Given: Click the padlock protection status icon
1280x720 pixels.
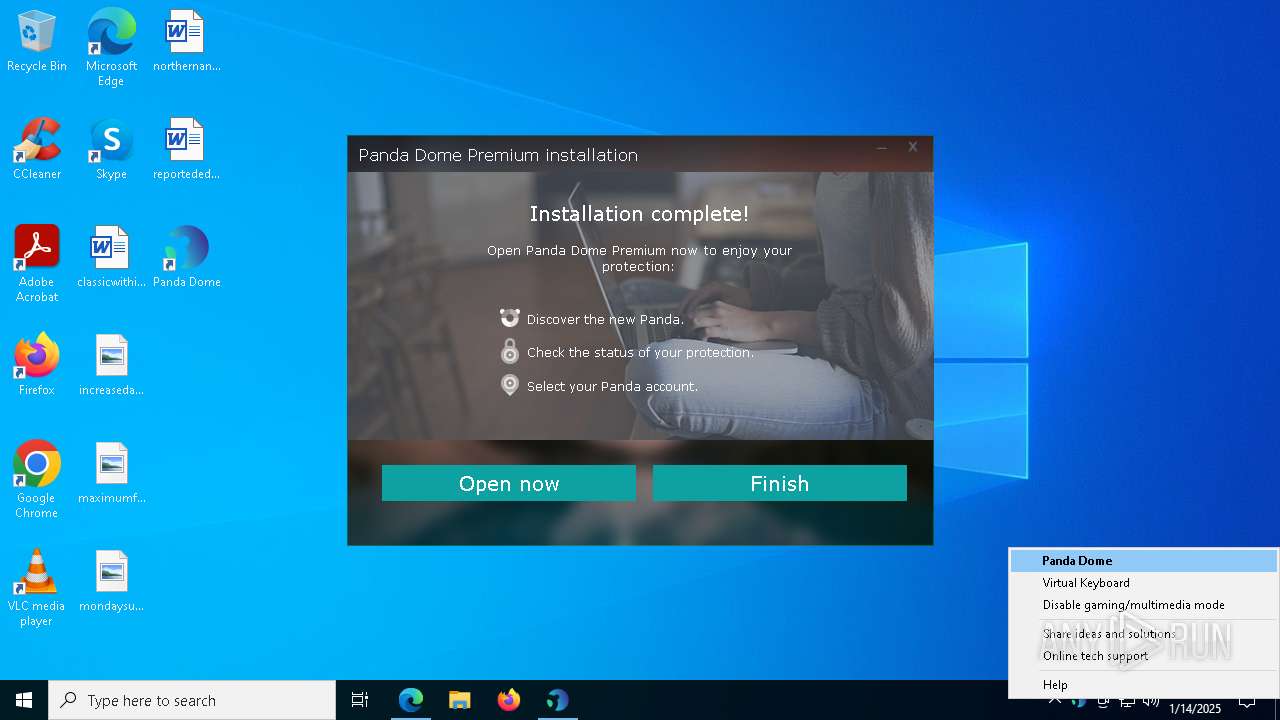Looking at the screenshot, I should pos(510,351).
